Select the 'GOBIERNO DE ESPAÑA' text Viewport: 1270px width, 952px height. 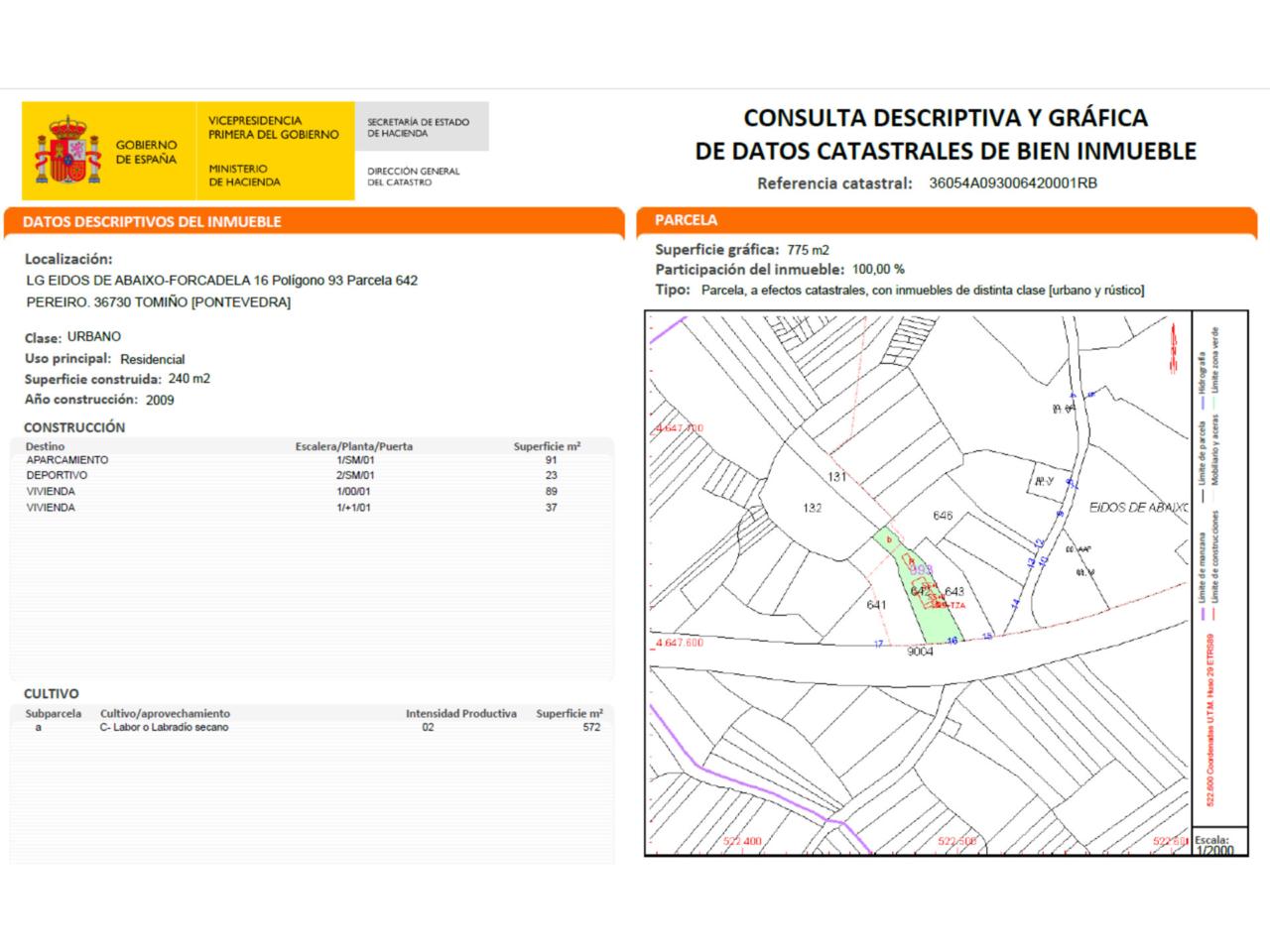point(146,152)
